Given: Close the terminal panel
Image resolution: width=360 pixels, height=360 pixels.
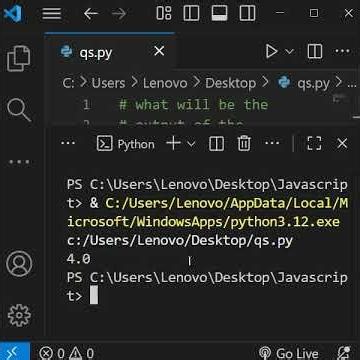Looking at the screenshot, I should [x=342, y=144].
